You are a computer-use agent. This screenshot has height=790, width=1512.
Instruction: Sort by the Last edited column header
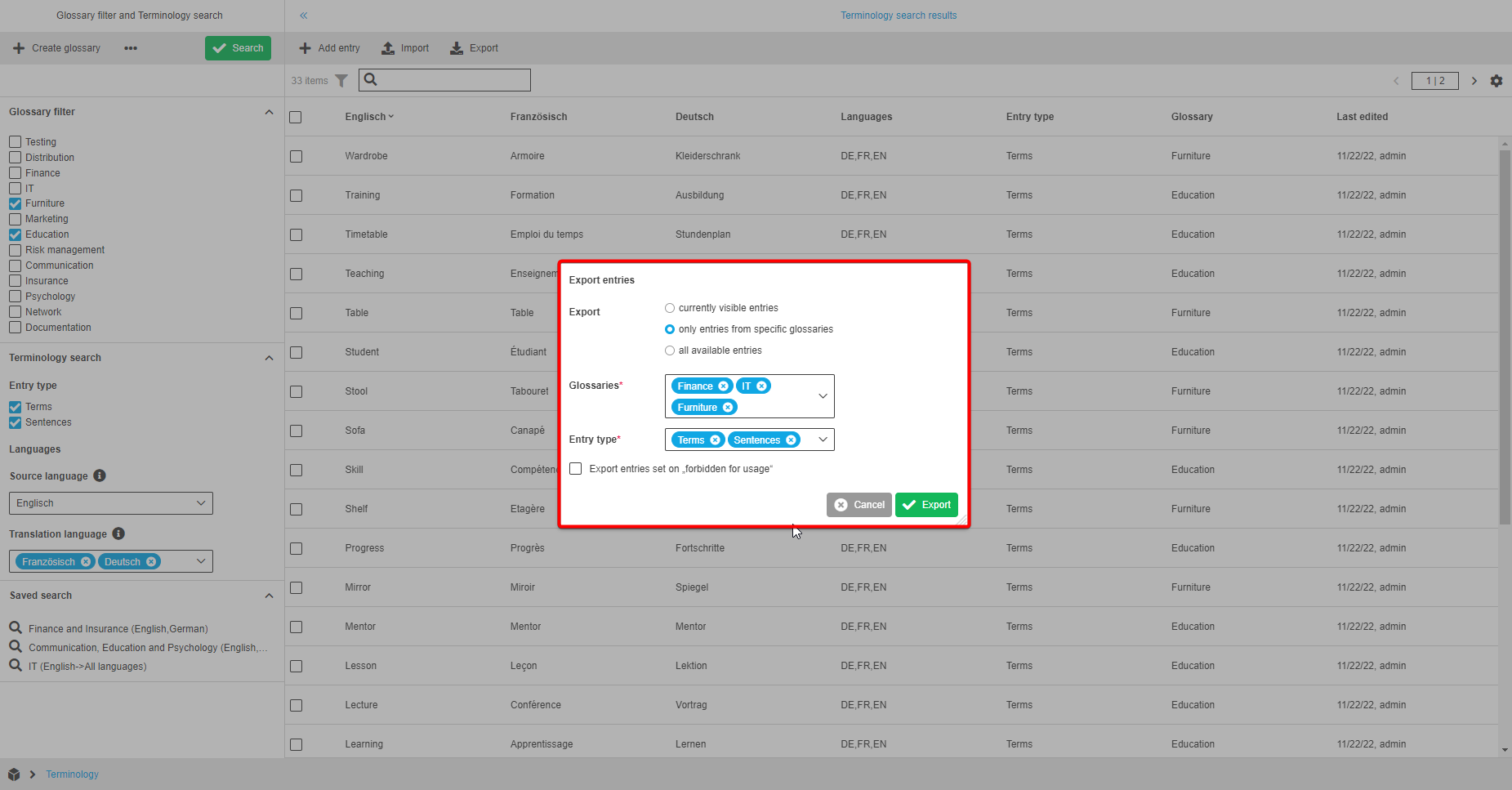1362,117
